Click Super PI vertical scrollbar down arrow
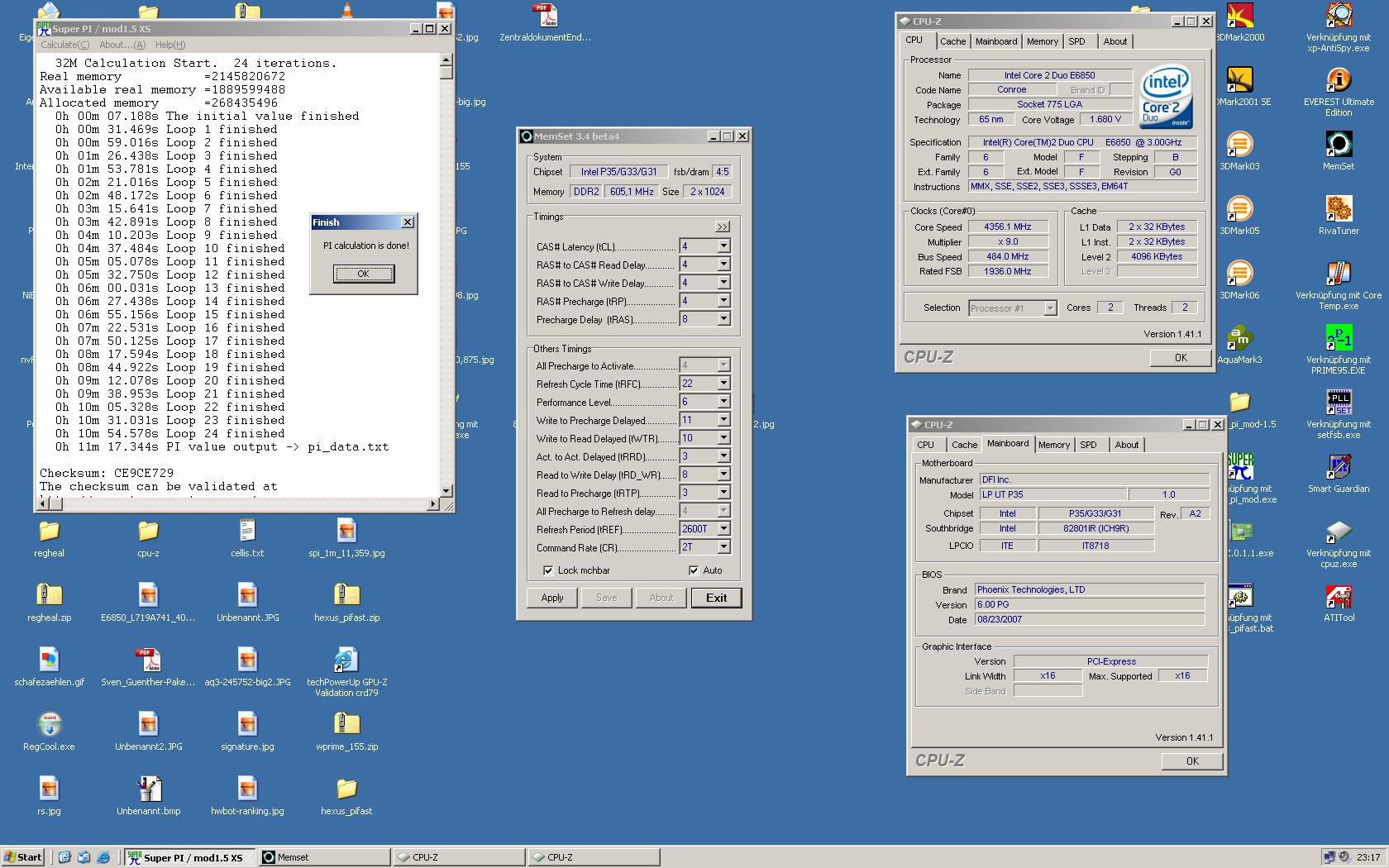This screenshot has height=868, width=1389. [x=446, y=490]
